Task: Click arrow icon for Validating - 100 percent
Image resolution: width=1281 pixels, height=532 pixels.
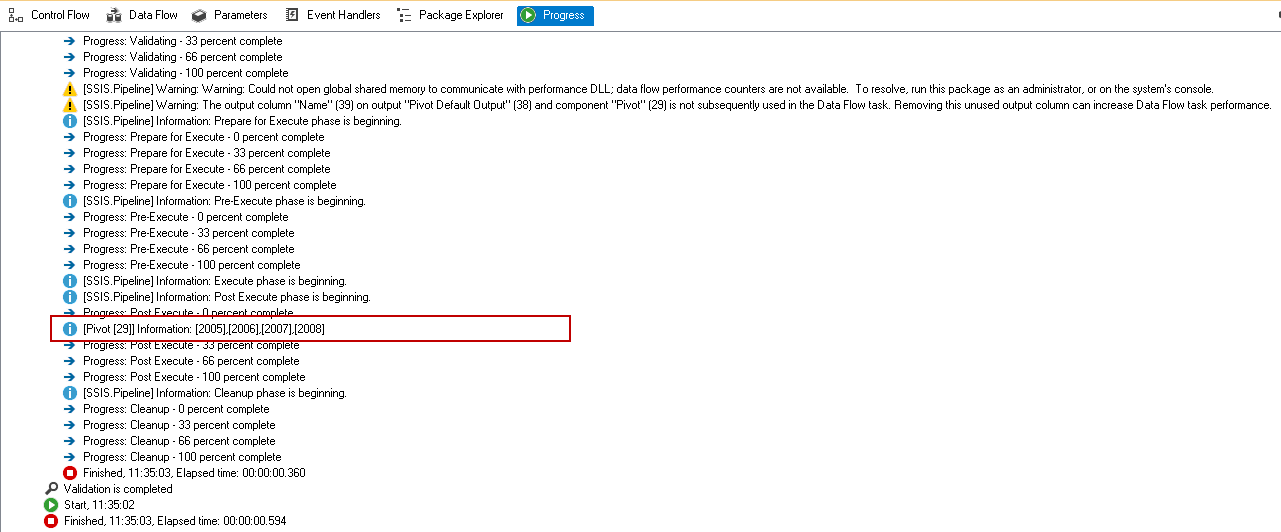Action: click(x=70, y=73)
